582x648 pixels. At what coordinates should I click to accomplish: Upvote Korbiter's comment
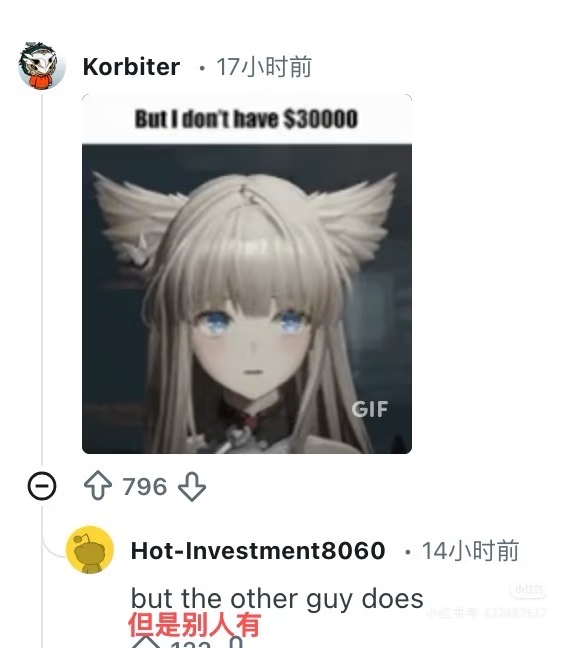click(x=98, y=486)
